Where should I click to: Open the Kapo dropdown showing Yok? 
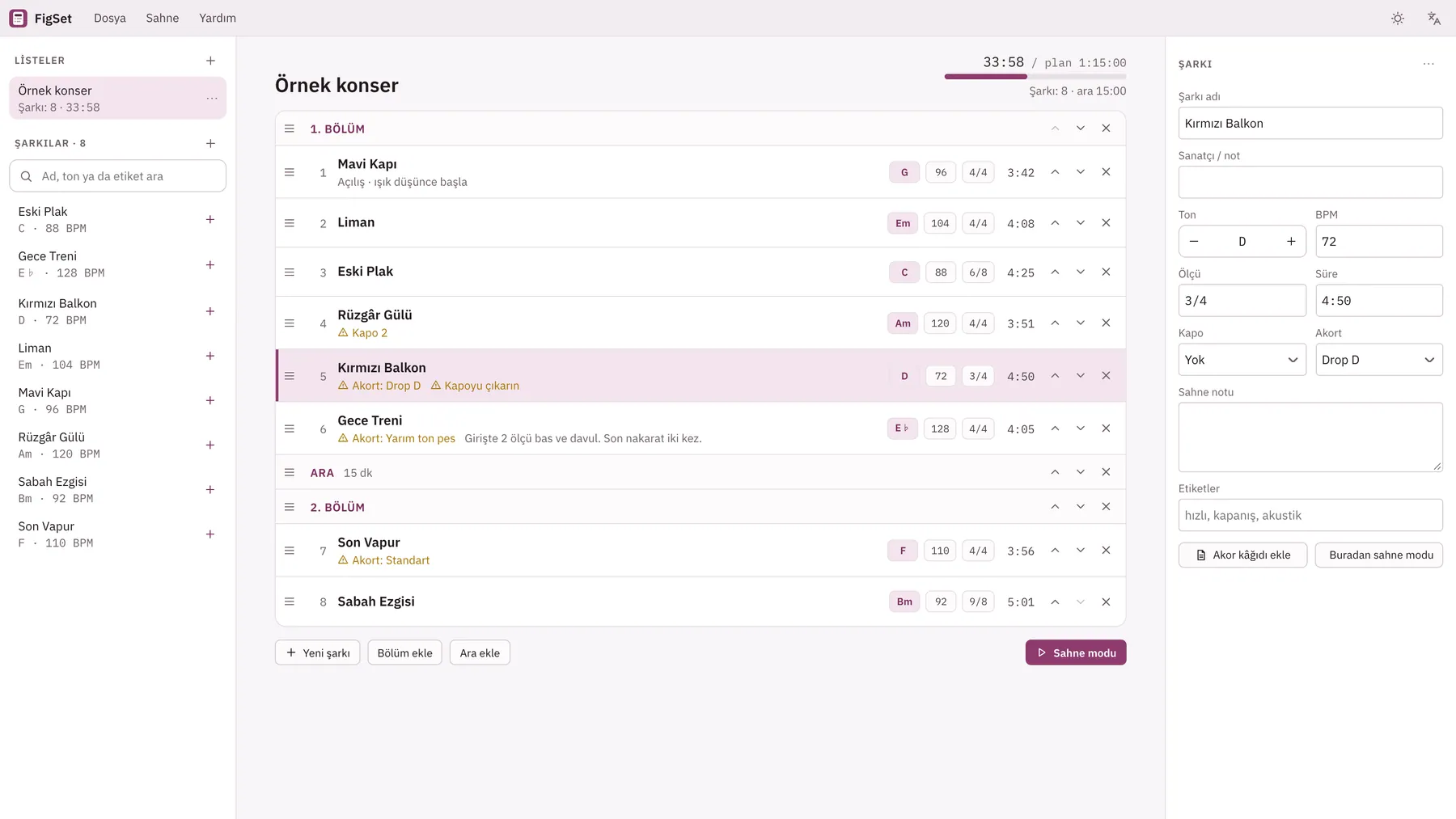1242,360
